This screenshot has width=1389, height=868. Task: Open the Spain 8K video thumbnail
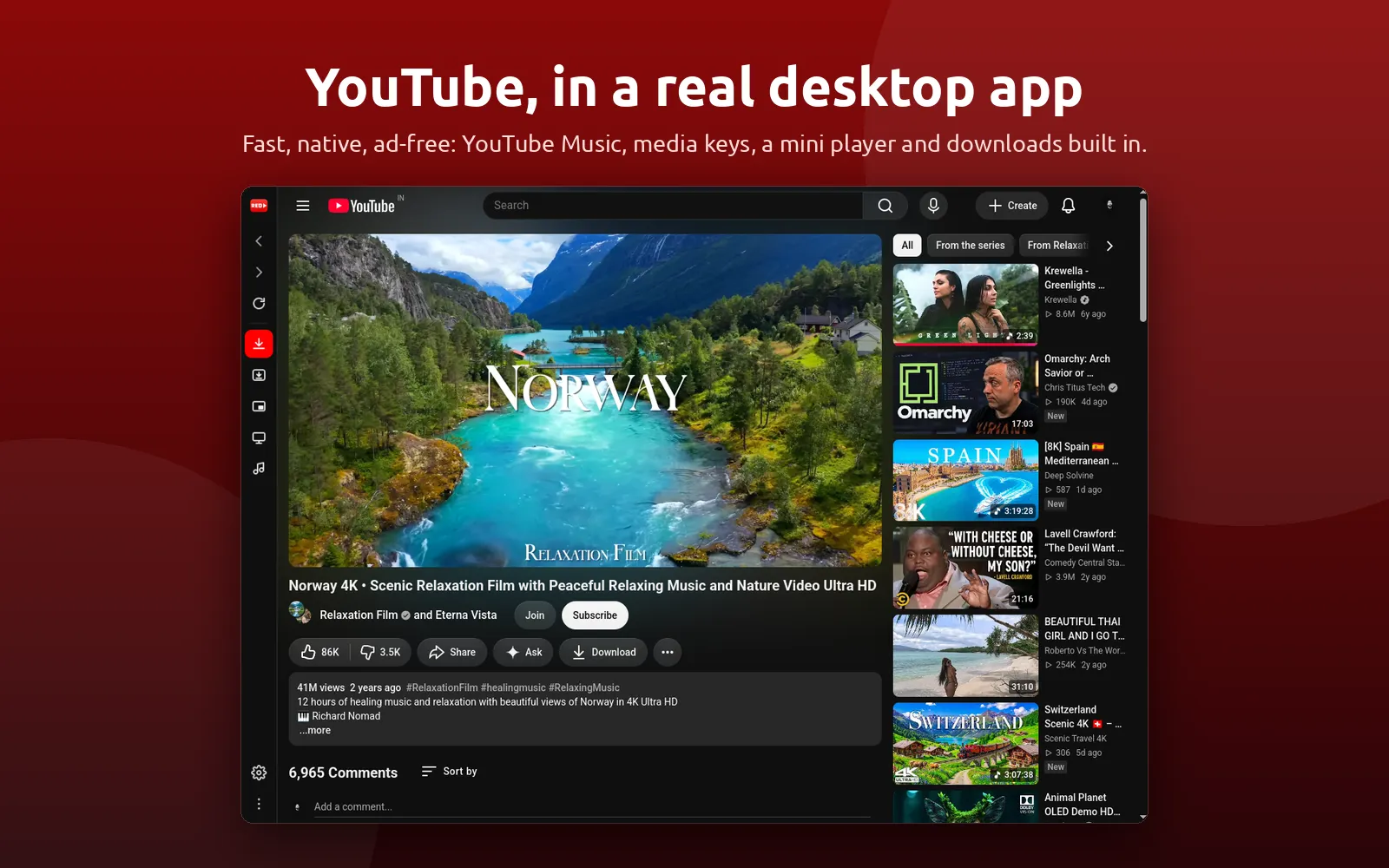(x=965, y=480)
